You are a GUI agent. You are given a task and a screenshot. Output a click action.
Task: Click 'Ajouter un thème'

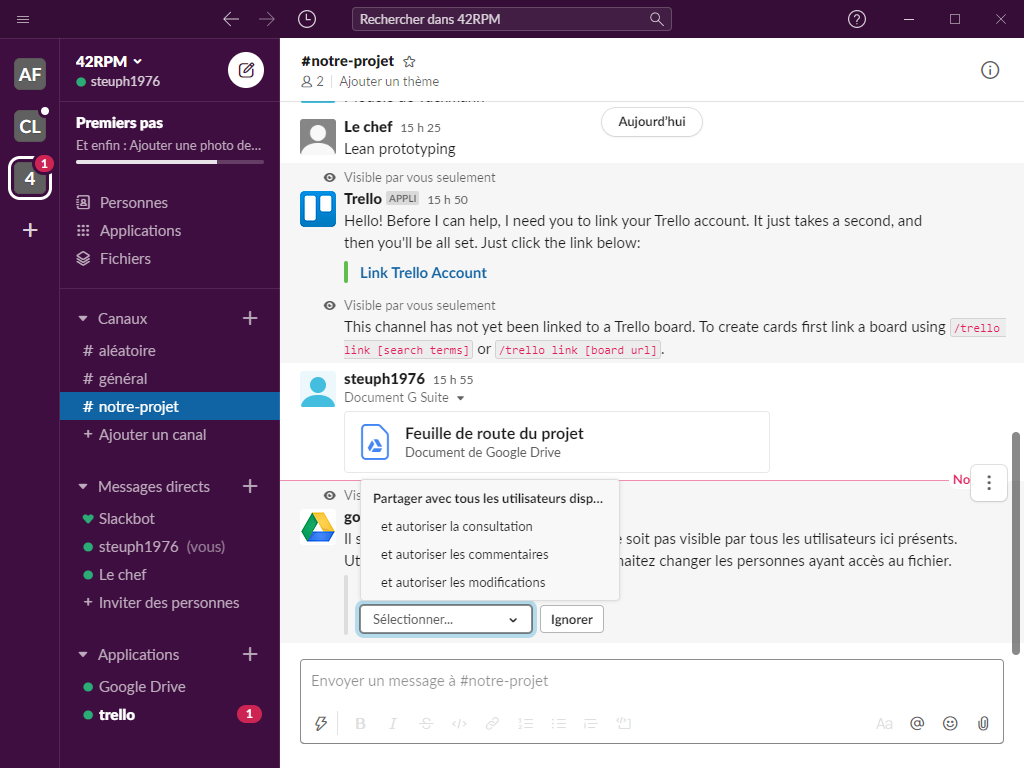click(389, 82)
